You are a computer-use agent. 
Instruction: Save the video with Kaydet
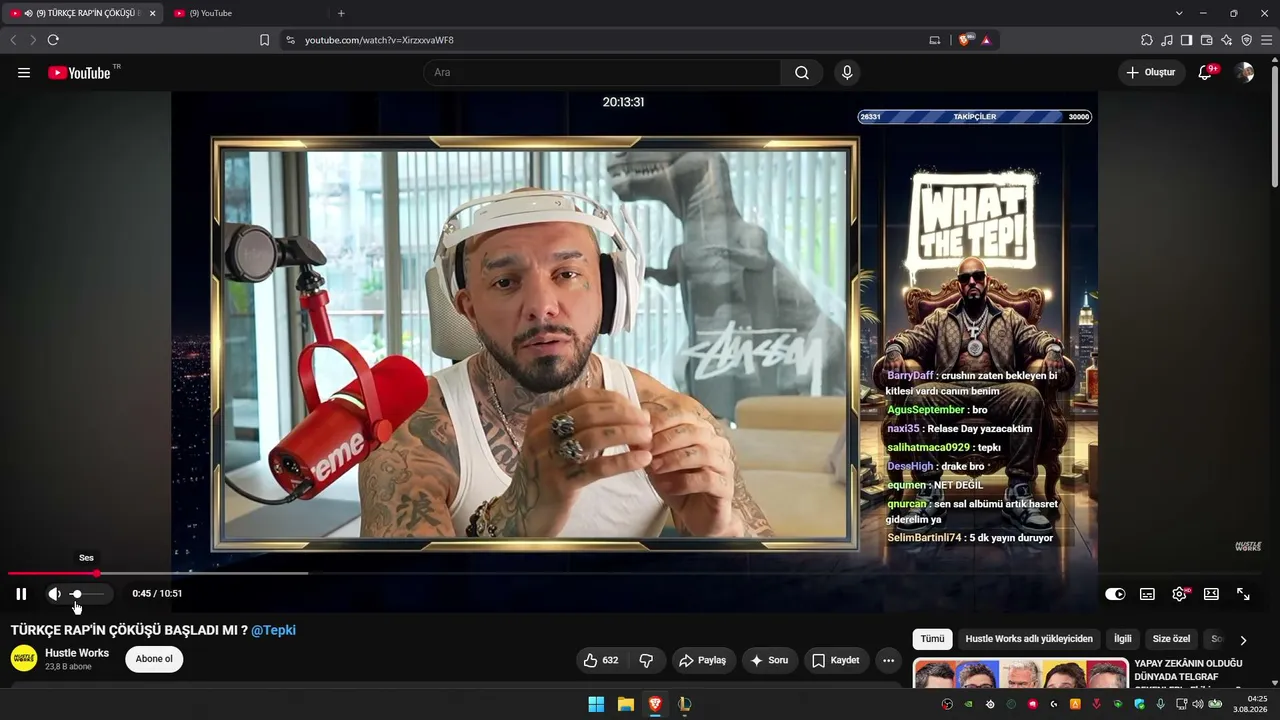click(x=836, y=660)
